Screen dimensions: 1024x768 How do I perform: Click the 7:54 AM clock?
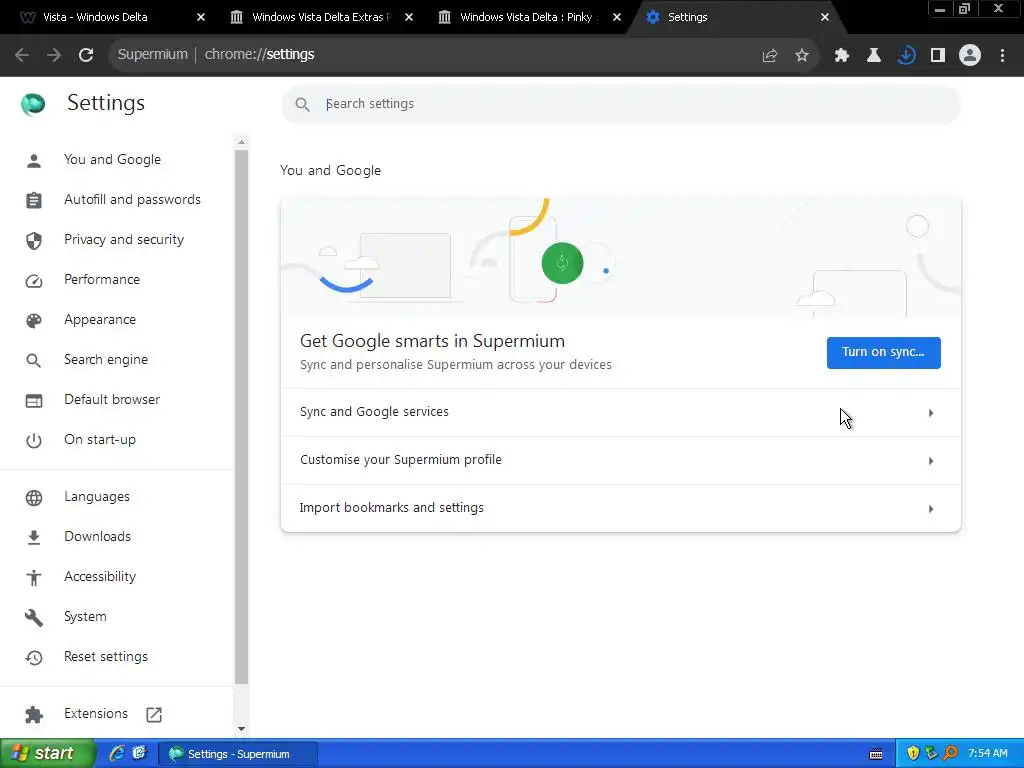pos(987,754)
